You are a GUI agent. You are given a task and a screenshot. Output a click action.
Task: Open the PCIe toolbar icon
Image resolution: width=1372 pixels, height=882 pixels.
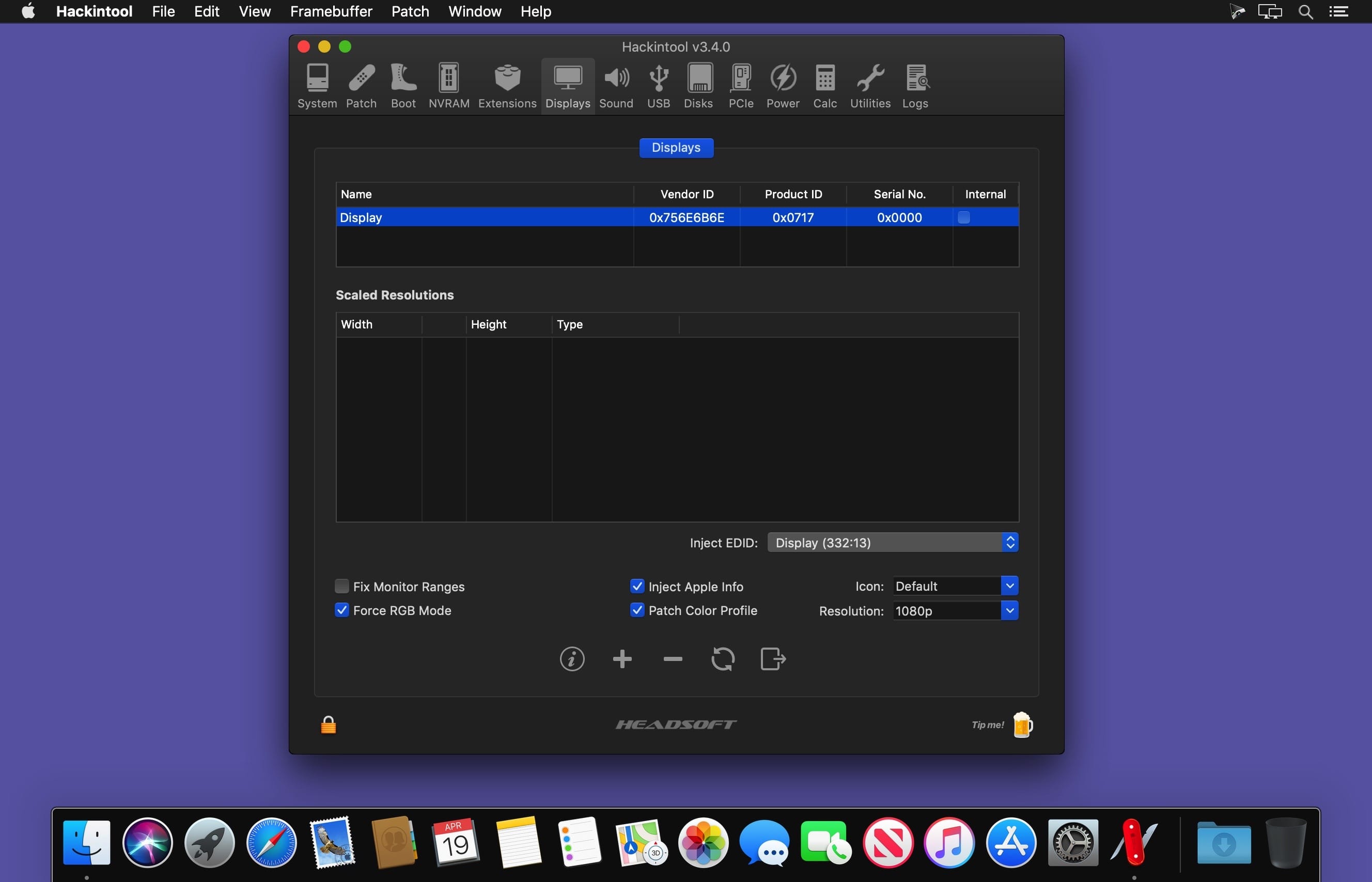[740, 86]
